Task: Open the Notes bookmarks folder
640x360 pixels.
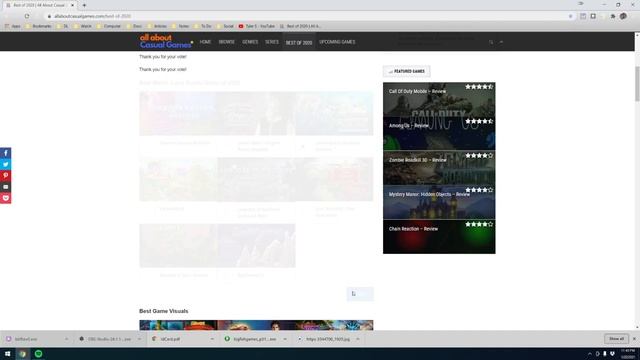Action: (180, 26)
